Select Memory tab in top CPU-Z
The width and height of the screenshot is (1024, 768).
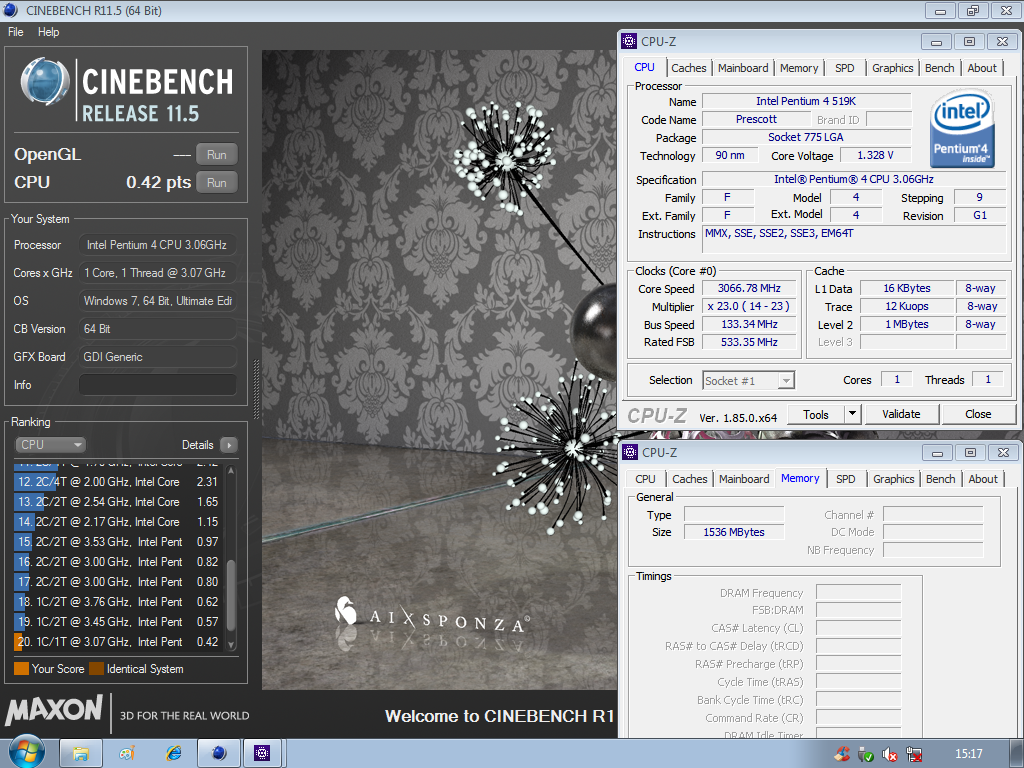[798, 68]
